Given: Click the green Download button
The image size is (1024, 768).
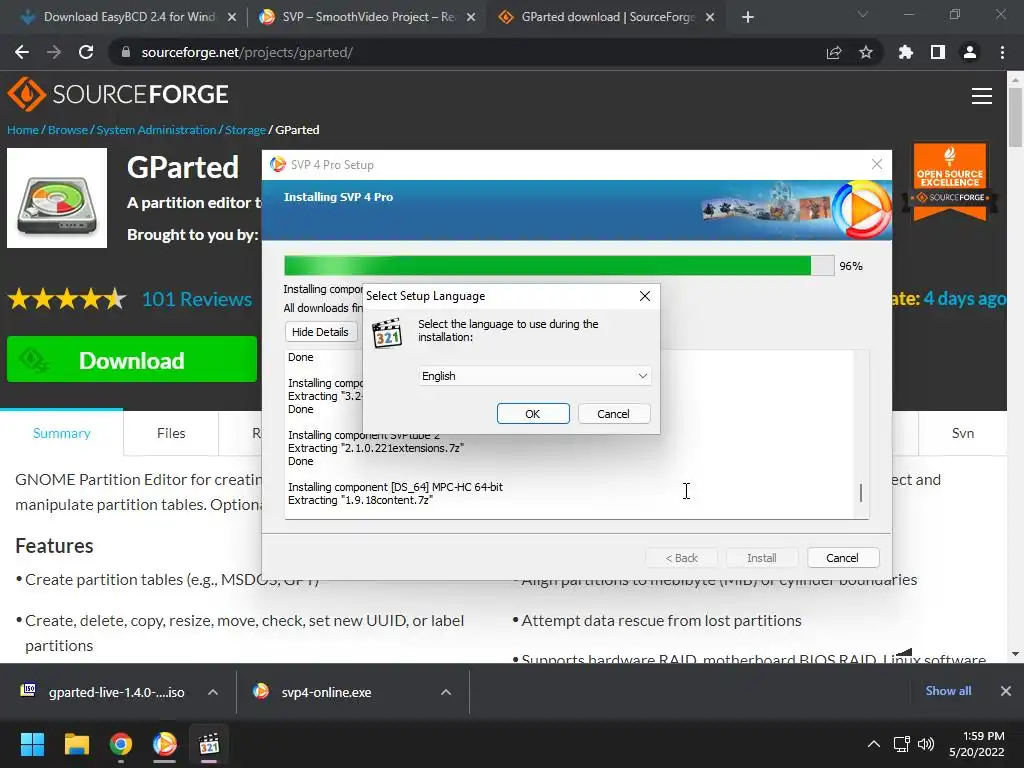Looking at the screenshot, I should pyautogui.click(x=132, y=359).
